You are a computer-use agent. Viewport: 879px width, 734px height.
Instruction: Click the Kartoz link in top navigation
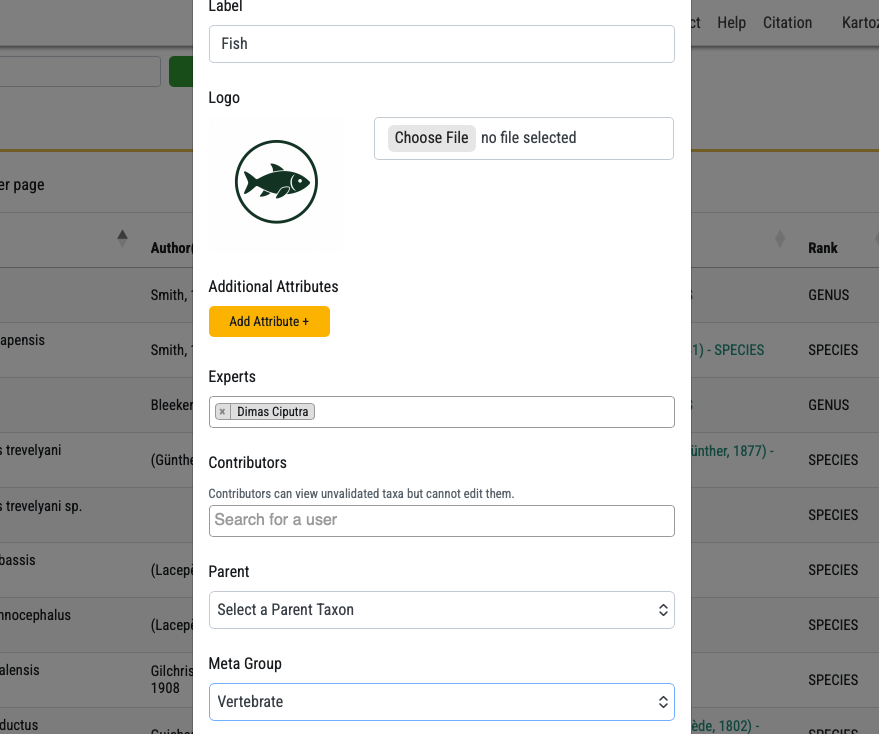coord(860,23)
